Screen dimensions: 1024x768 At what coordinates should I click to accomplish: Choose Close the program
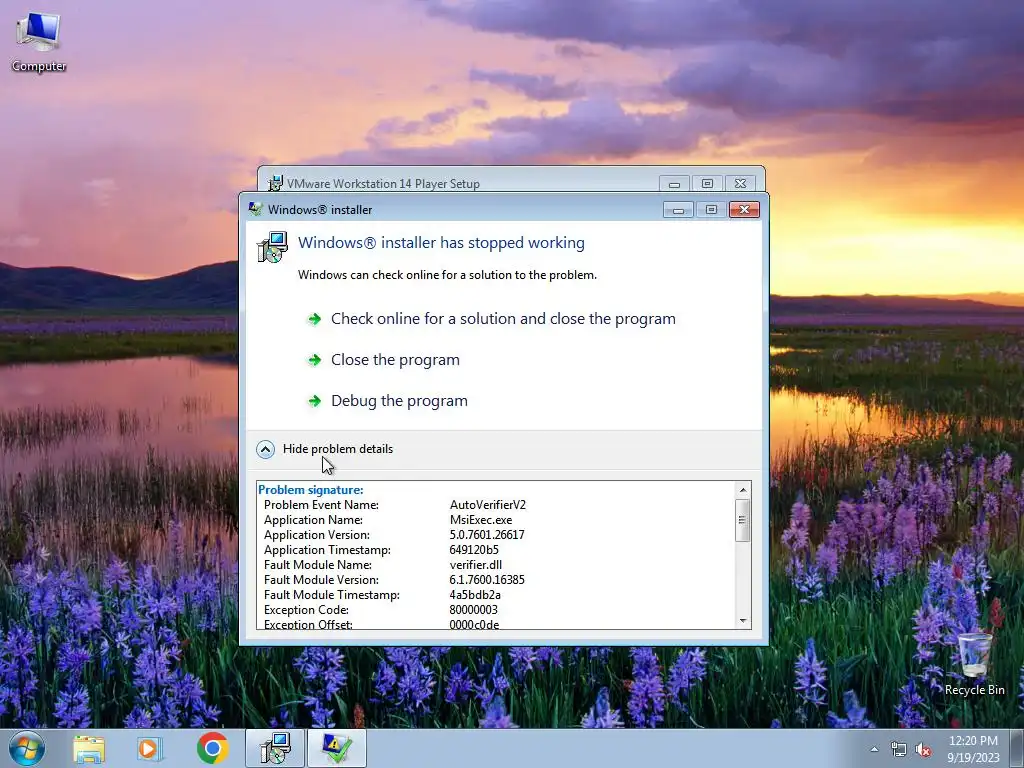coord(395,360)
